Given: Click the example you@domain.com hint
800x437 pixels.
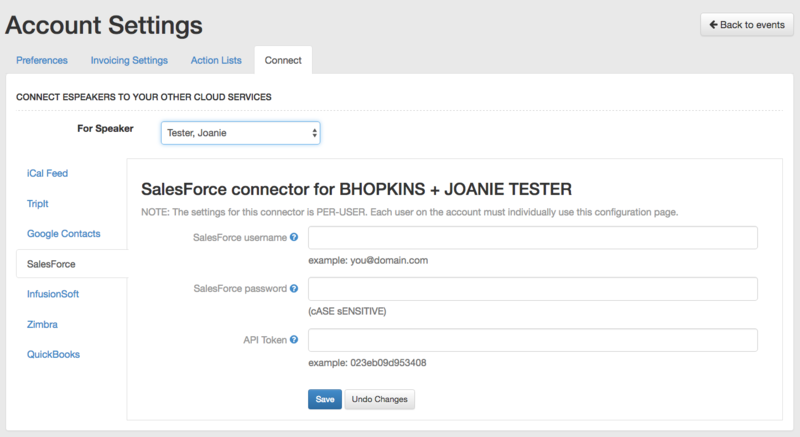Looking at the screenshot, I should [x=368, y=260].
